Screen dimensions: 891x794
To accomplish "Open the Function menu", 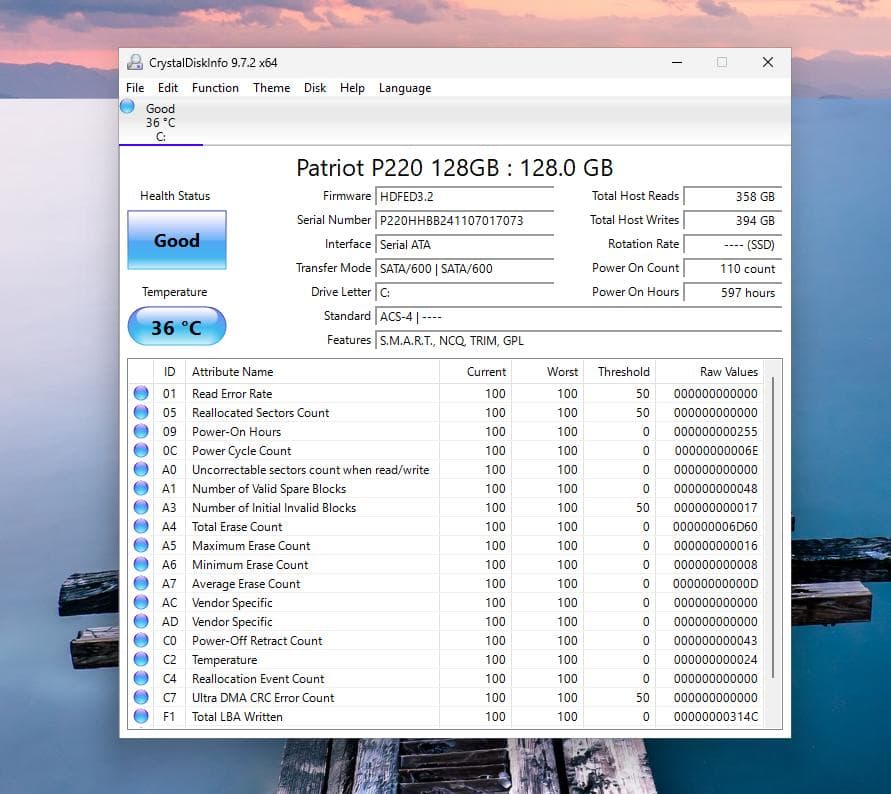I will coord(215,88).
